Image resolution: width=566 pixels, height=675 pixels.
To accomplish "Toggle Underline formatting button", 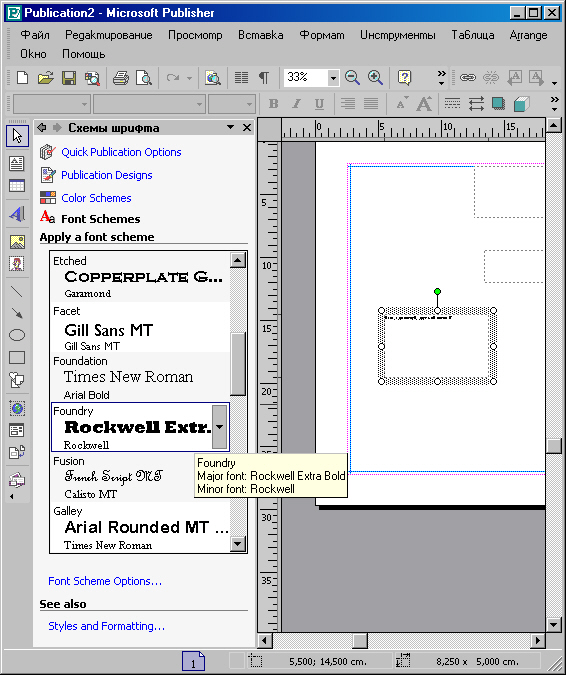I will tap(319, 104).
